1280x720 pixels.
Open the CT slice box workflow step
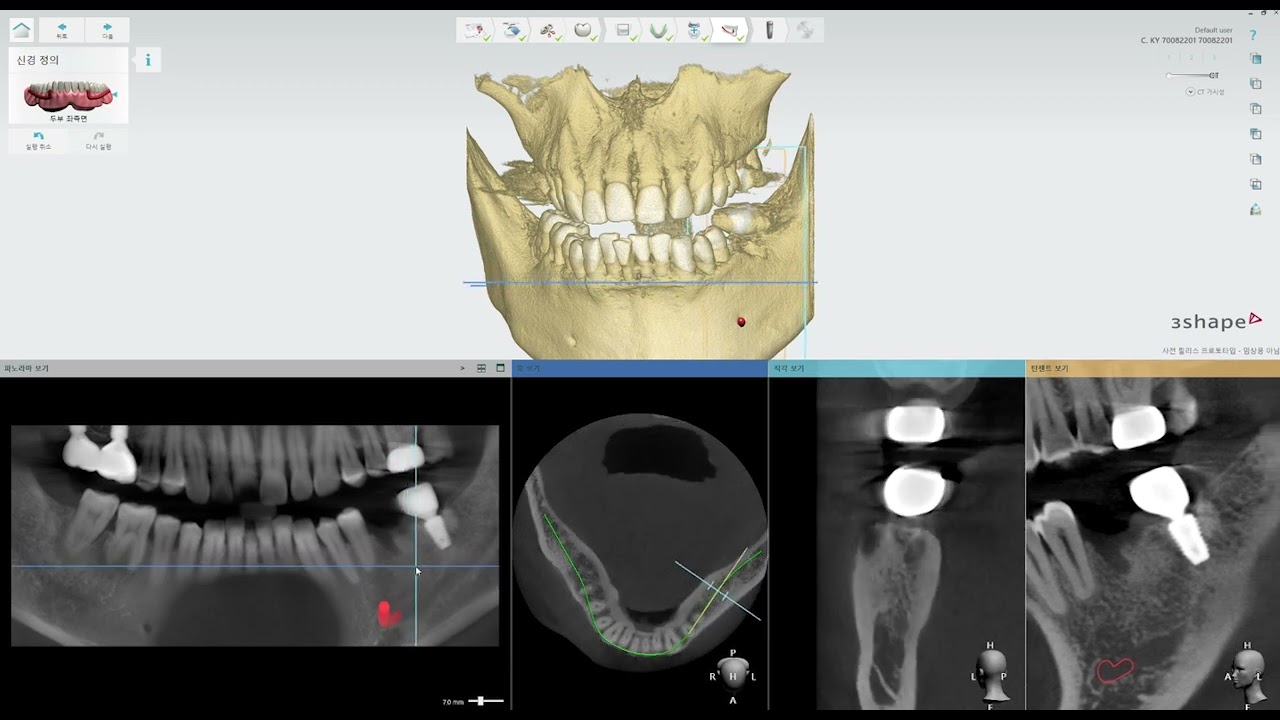point(623,30)
